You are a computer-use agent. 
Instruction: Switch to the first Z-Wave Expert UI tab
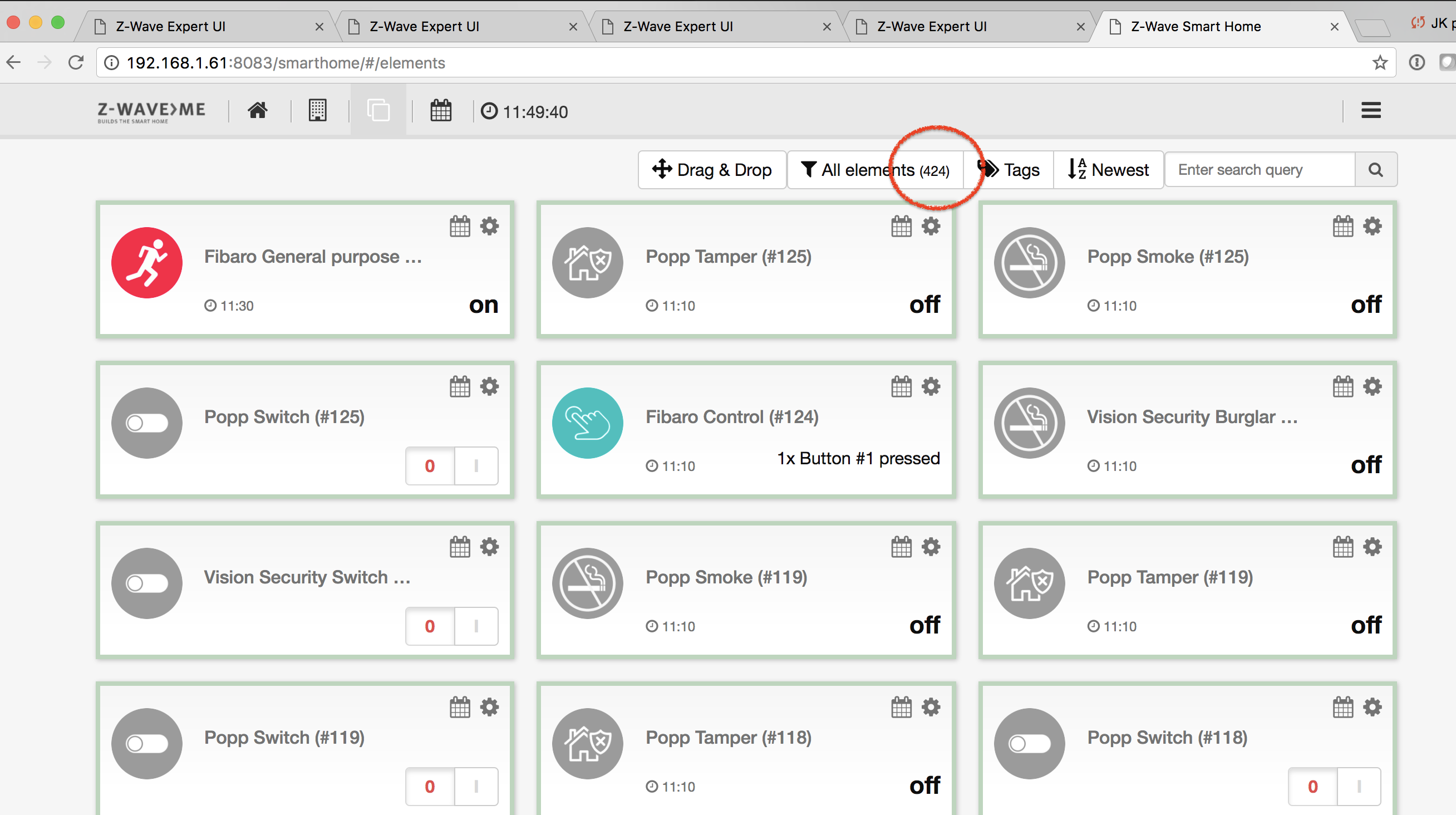[170, 27]
